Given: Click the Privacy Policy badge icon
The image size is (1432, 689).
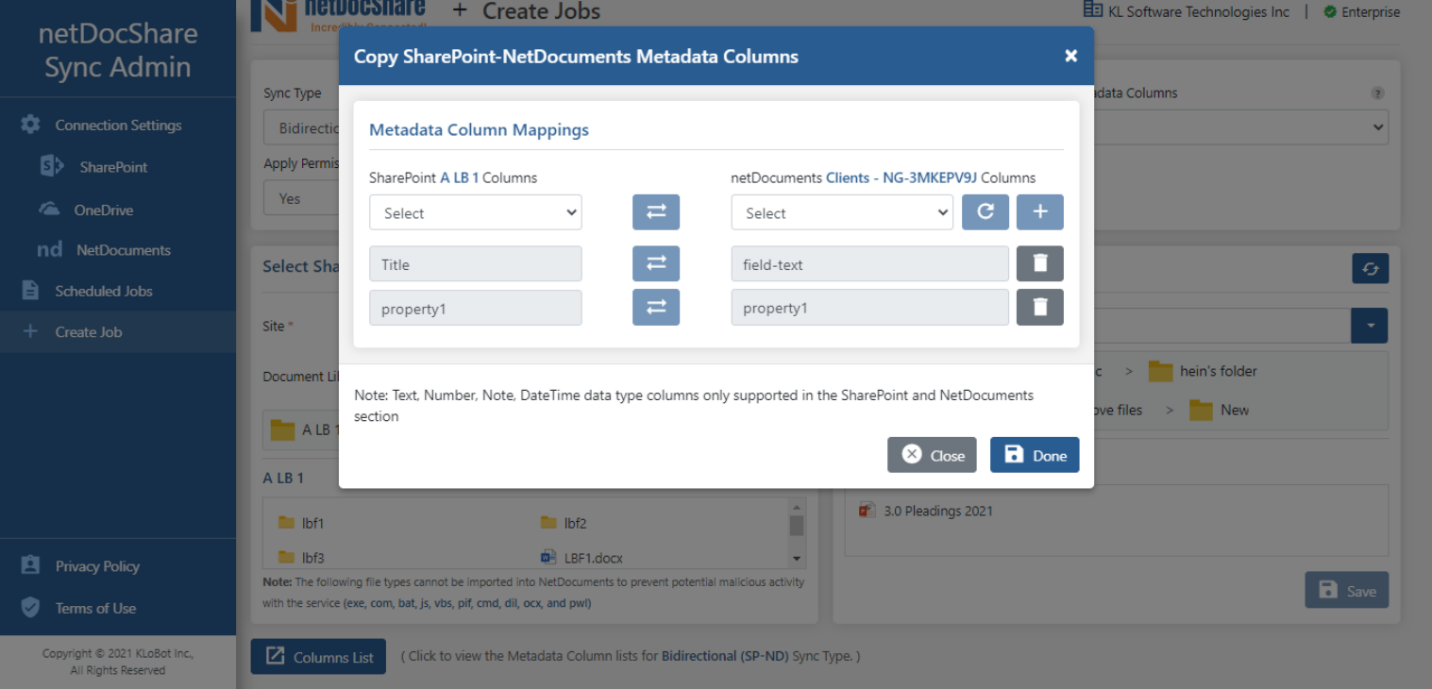Looking at the screenshot, I should pyautogui.click(x=31, y=566).
